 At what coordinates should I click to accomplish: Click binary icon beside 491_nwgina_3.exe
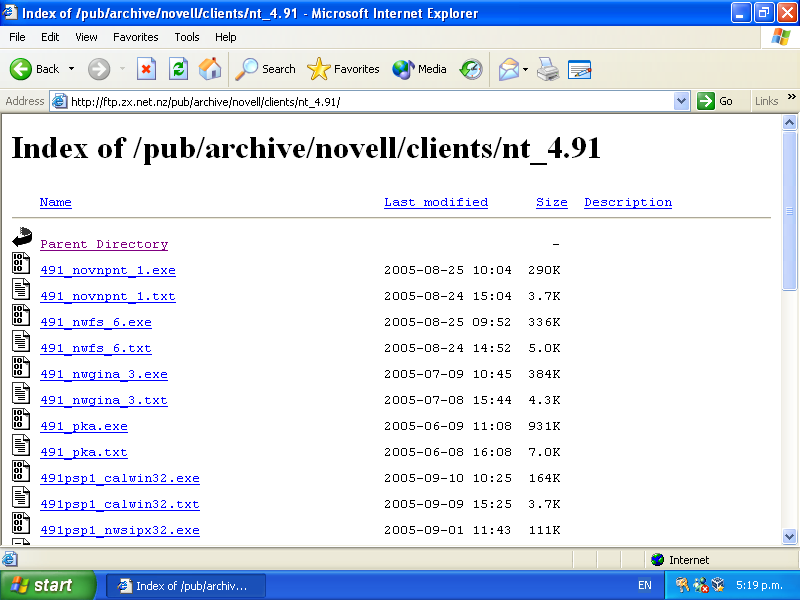coord(21,367)
